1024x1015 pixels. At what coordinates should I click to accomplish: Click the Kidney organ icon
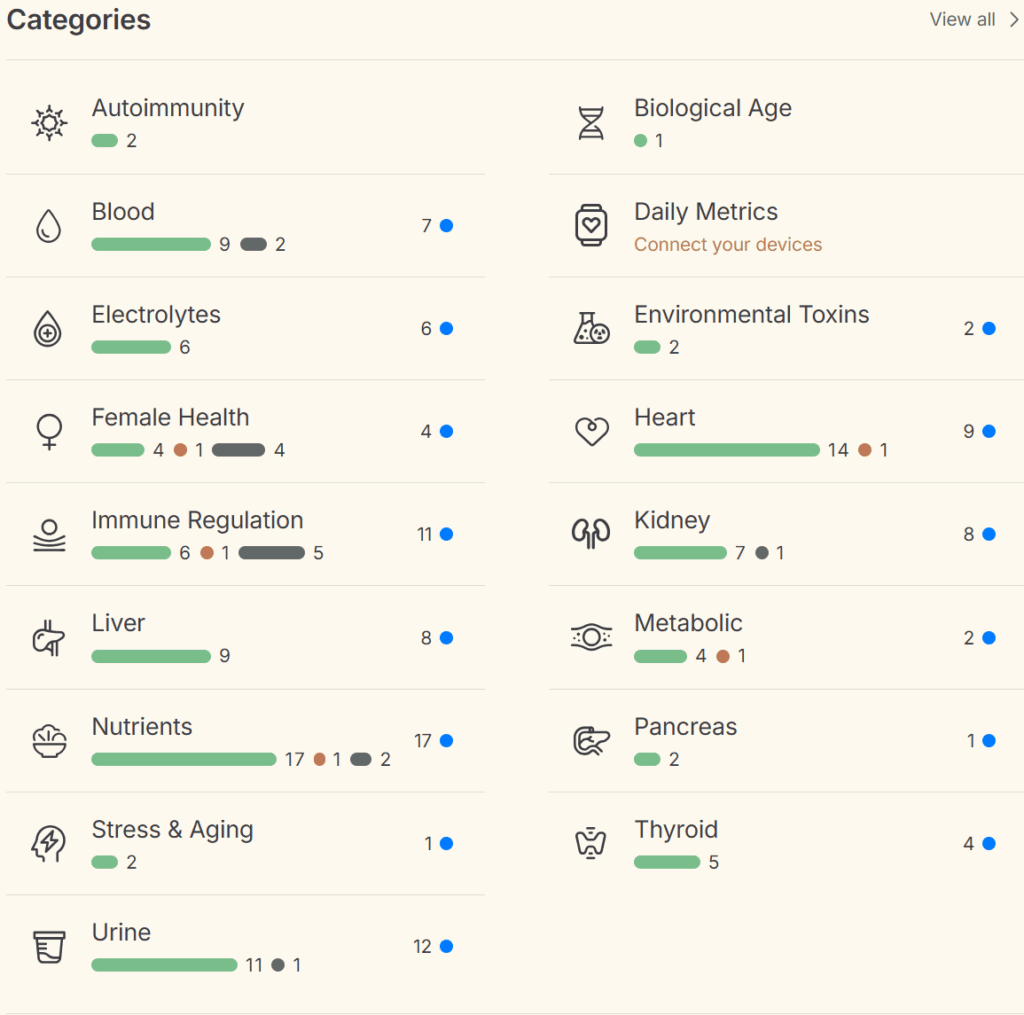coord(591,534)
